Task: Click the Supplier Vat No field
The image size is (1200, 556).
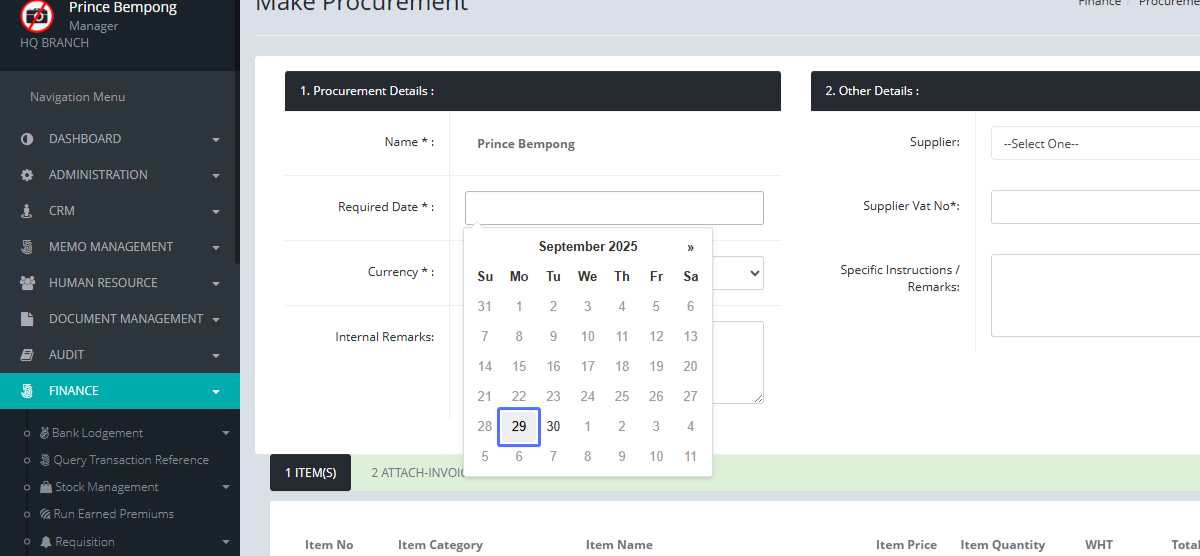Action: coord(1095,207)
